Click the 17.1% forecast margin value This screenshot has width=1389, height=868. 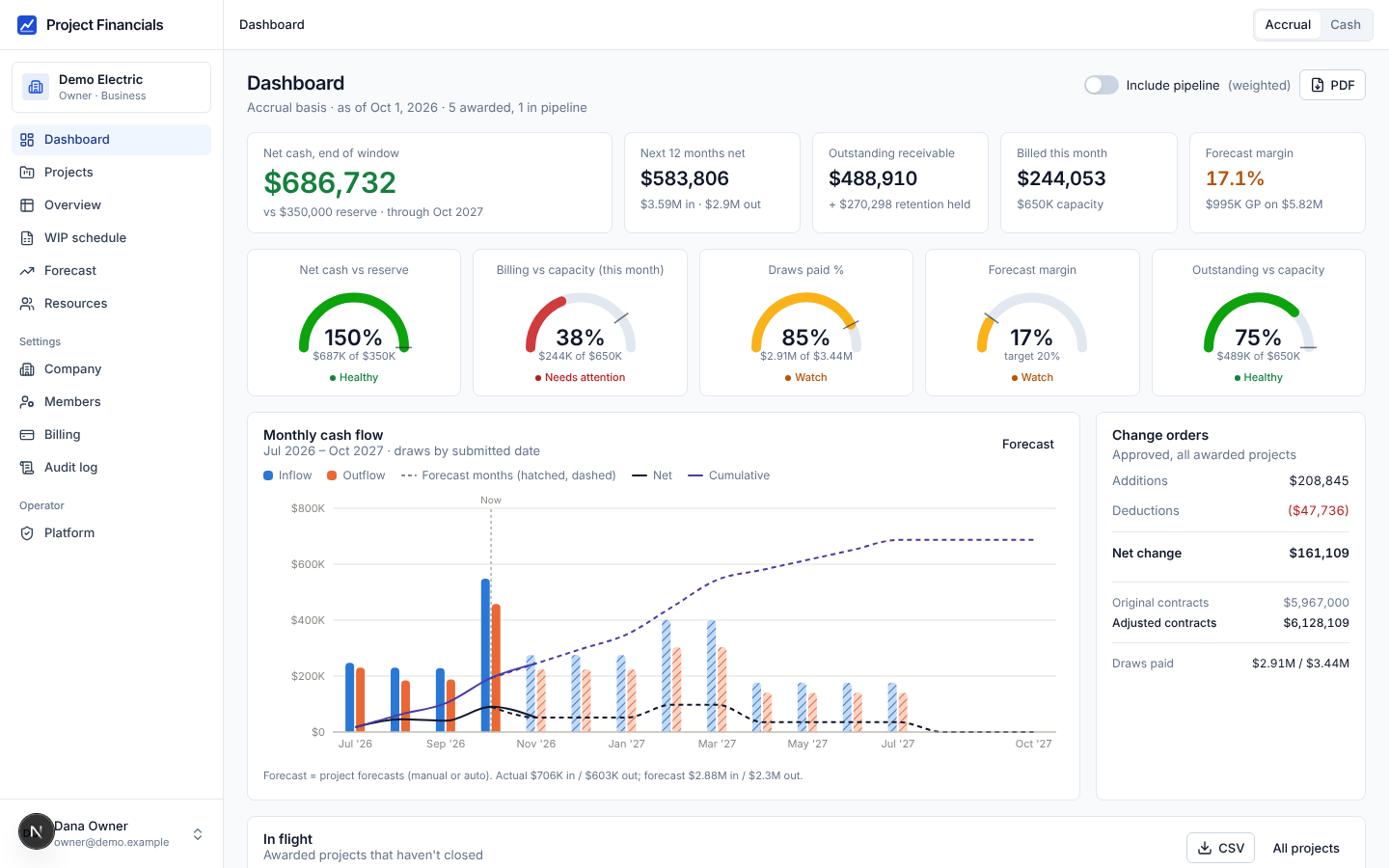pos(1235,178)
